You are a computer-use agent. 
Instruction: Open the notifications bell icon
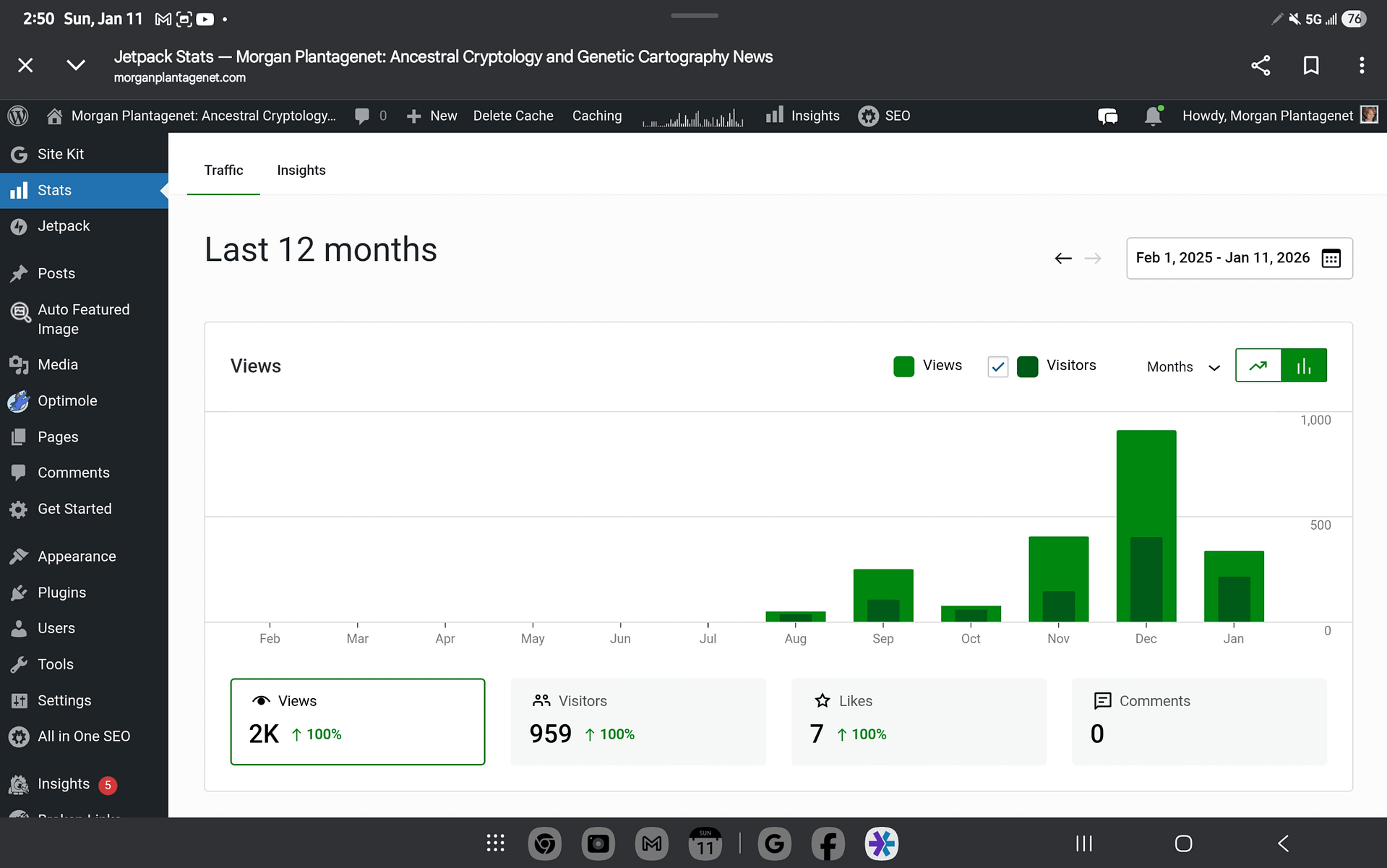pyautogui.click(x=1153, y=116)
